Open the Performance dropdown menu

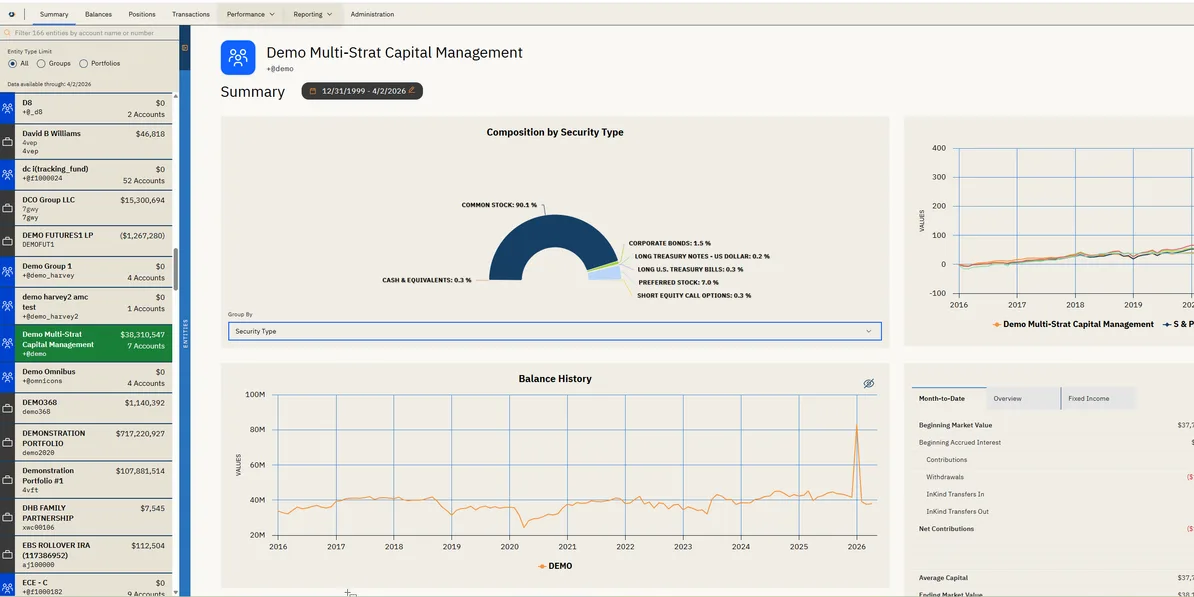[x=251, y=14]
